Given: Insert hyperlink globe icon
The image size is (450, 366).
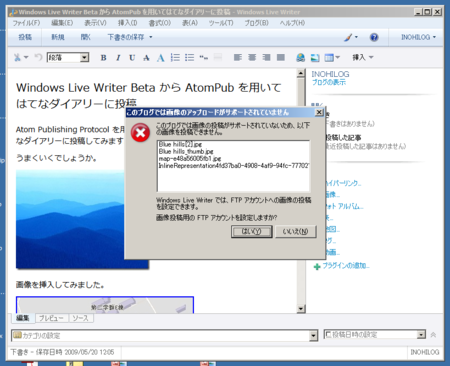Looking at the screenshot, I should 300,57.
